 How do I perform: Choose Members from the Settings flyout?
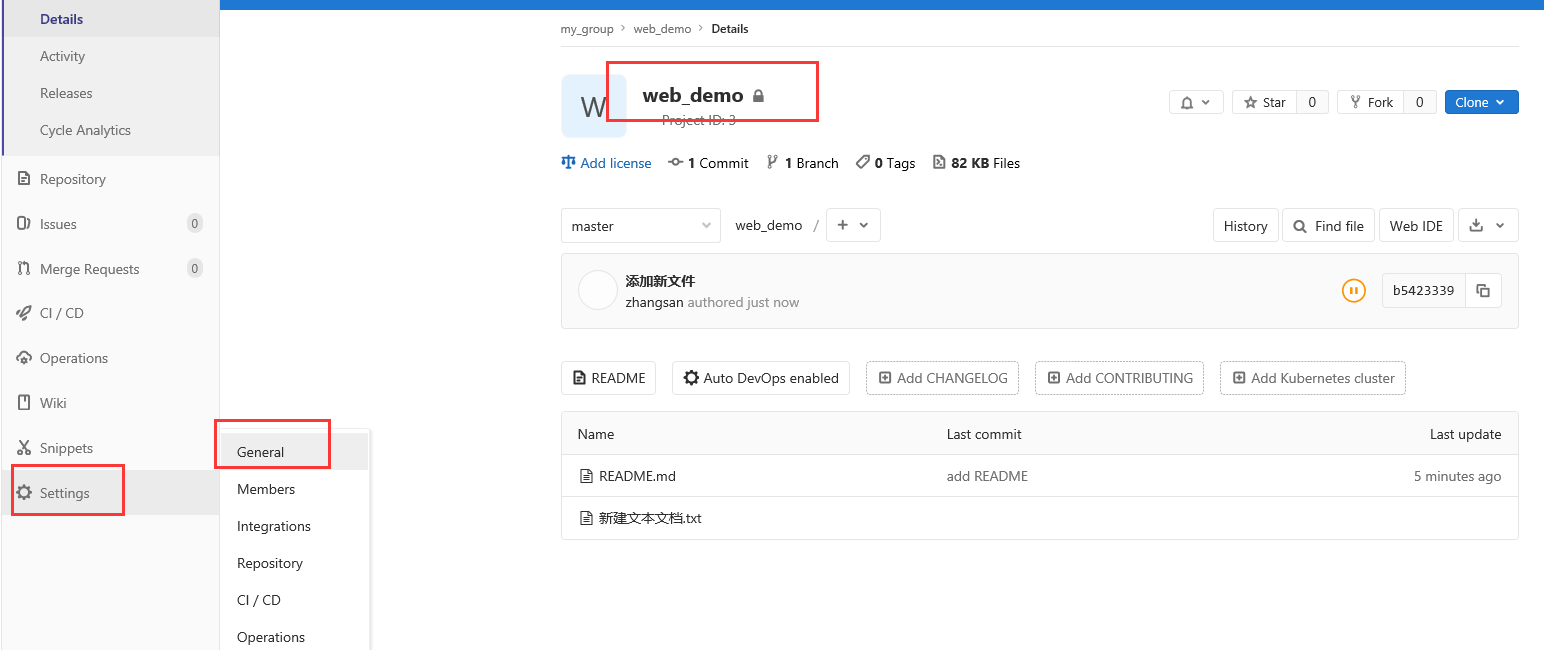pos(294,489)
